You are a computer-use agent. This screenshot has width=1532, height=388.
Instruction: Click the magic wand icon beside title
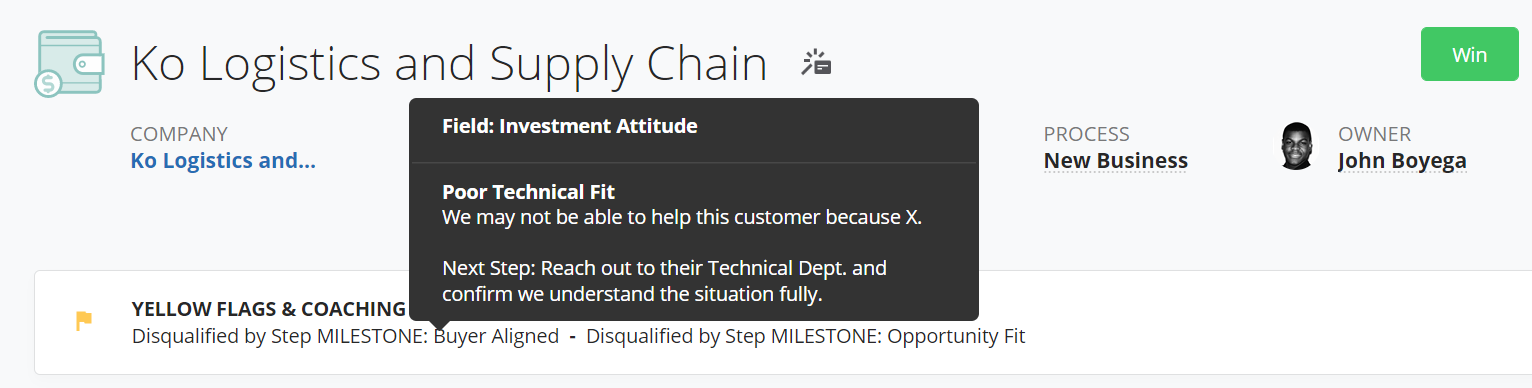point(816,63)
